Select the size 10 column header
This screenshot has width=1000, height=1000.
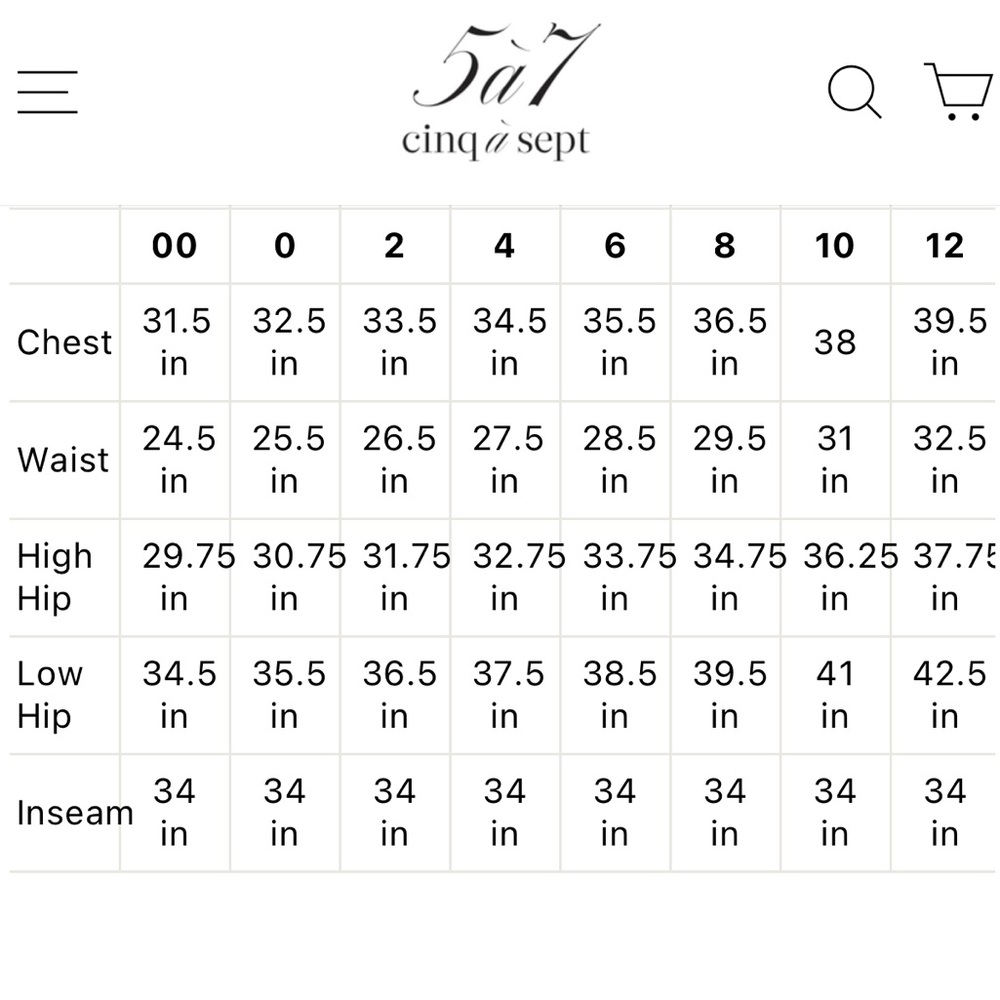coord(835,246)
